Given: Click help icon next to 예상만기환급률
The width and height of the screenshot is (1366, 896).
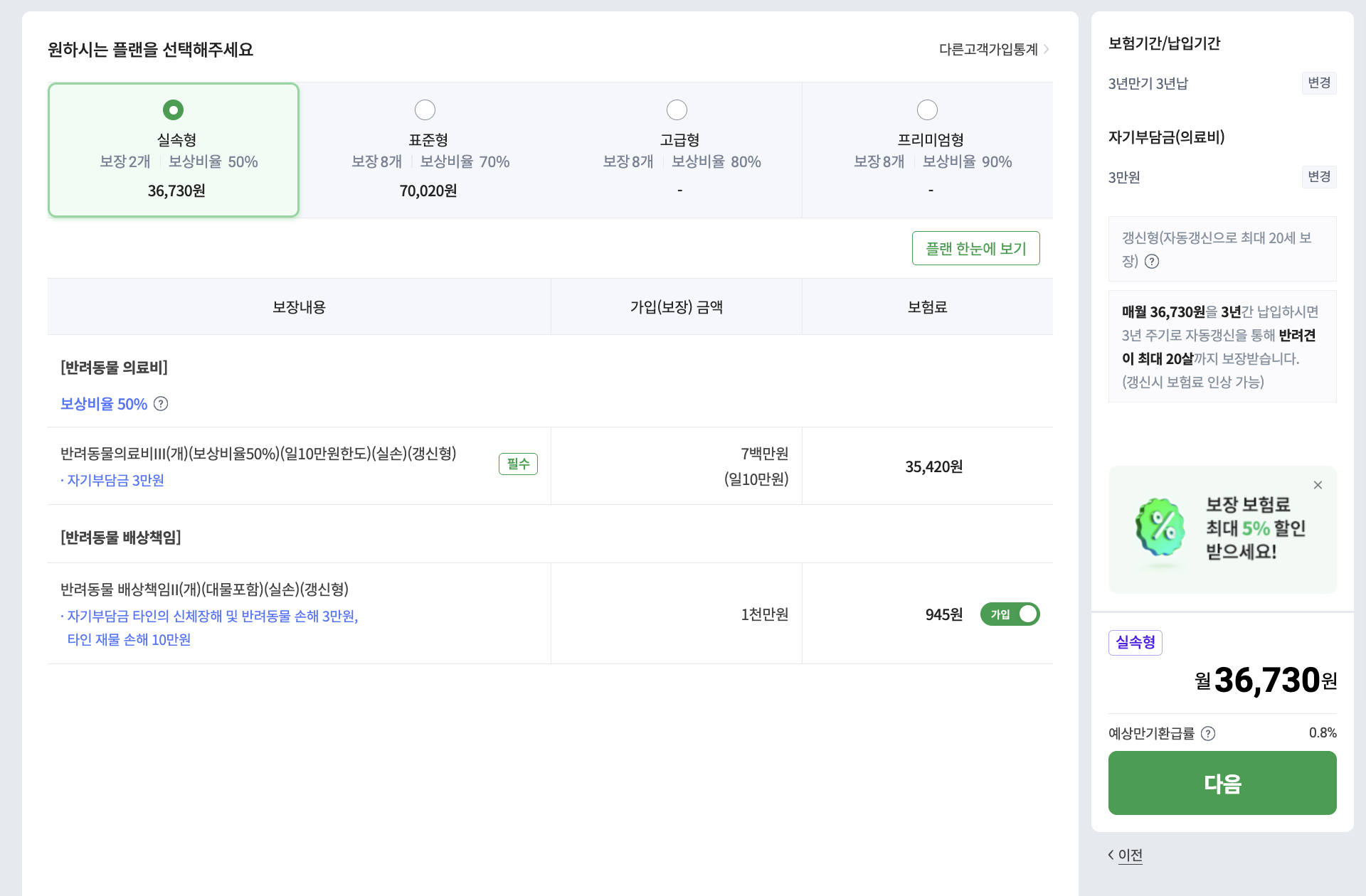Looking at the screenshot, I should tap(1208, 733).
